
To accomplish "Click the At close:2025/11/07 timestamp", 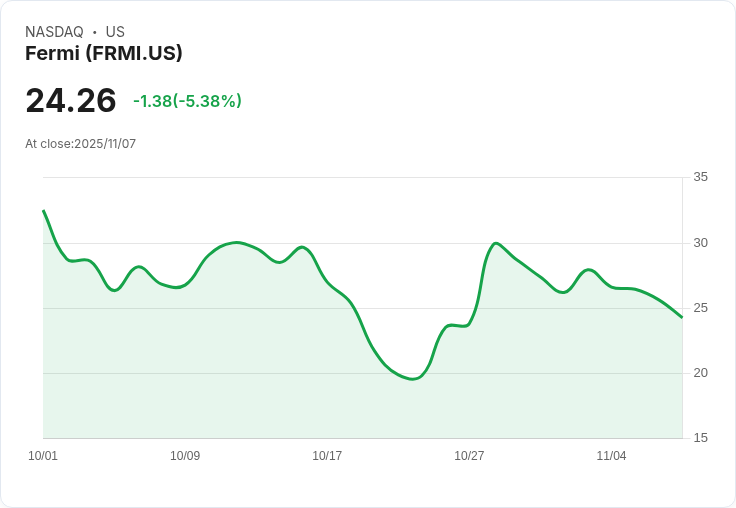I will (x=81, y=144).
